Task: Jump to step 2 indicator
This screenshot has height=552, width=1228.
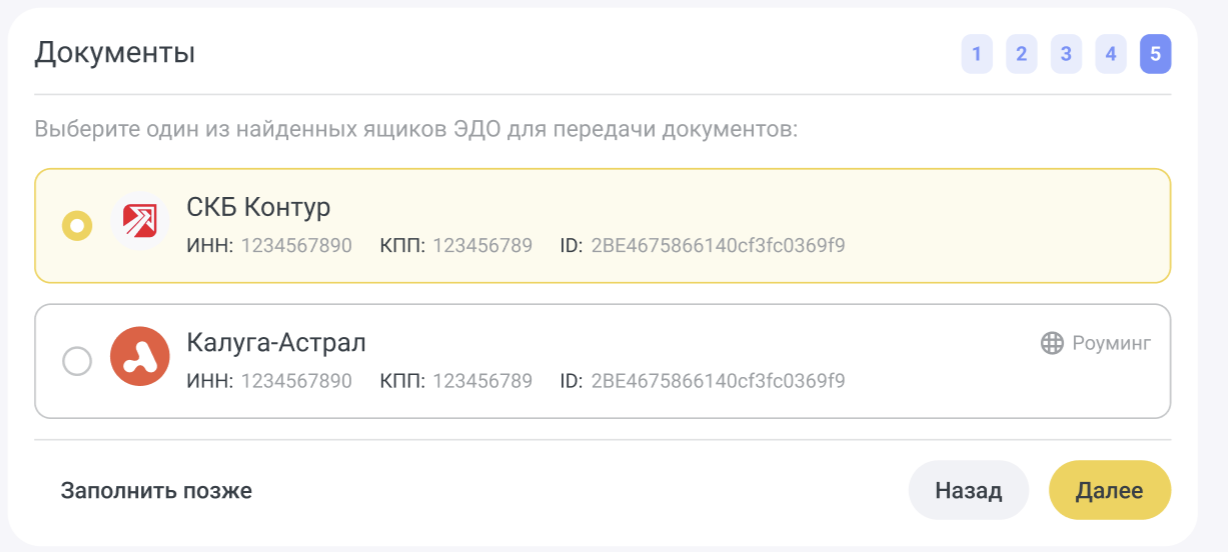Action: click(1021, 54)
